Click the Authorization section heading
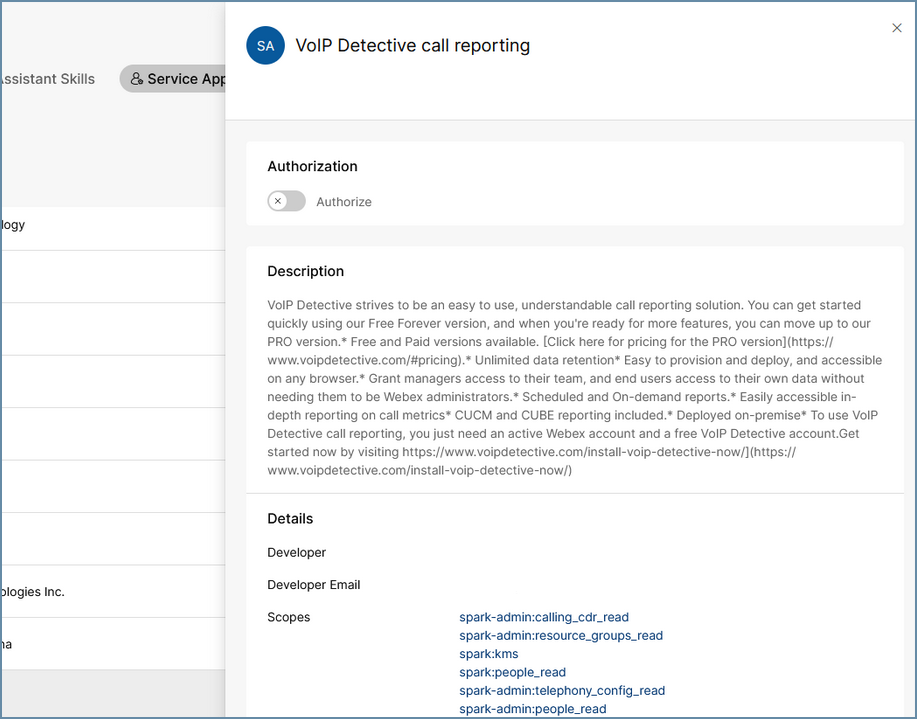 (x=312, y=166)
